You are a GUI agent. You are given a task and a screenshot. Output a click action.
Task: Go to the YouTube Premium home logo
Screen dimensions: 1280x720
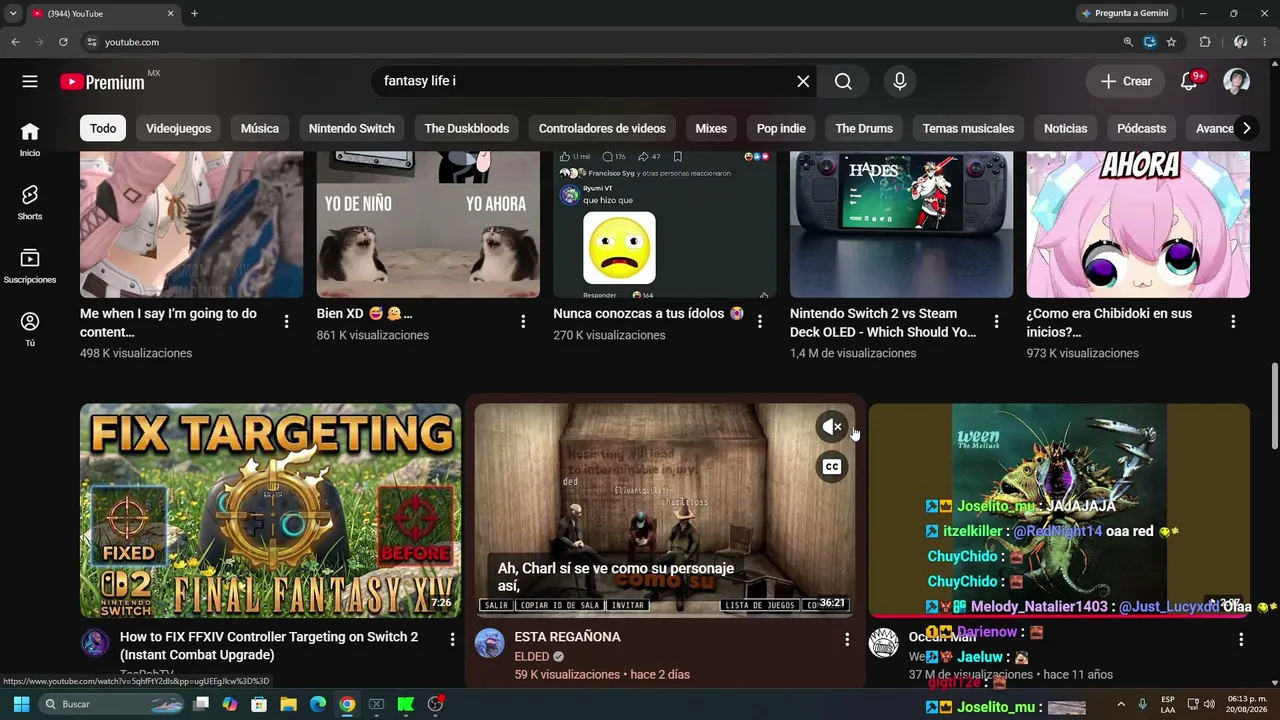(103, 82)
